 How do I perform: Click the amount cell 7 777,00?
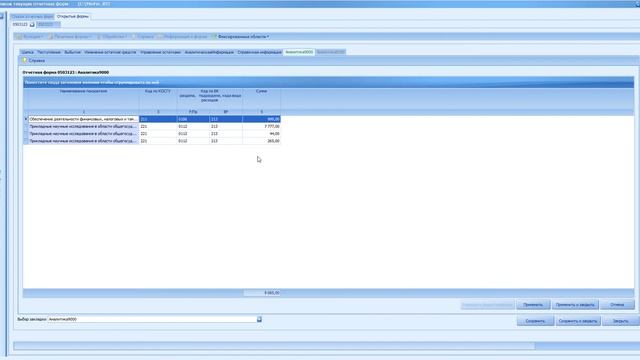(262, 127)
